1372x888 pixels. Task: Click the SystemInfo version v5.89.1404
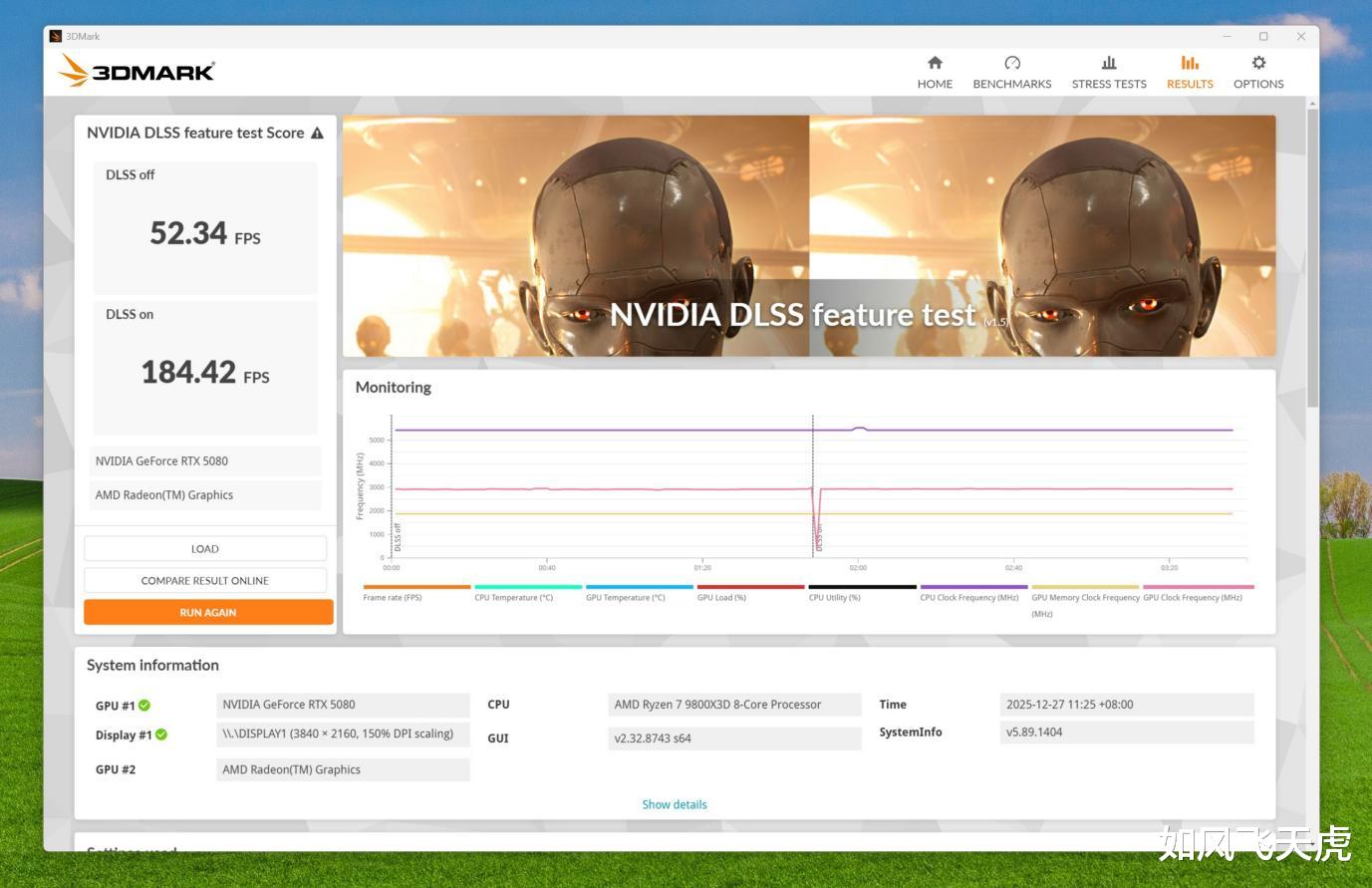pyautogui.click(x=1126, y=733)
